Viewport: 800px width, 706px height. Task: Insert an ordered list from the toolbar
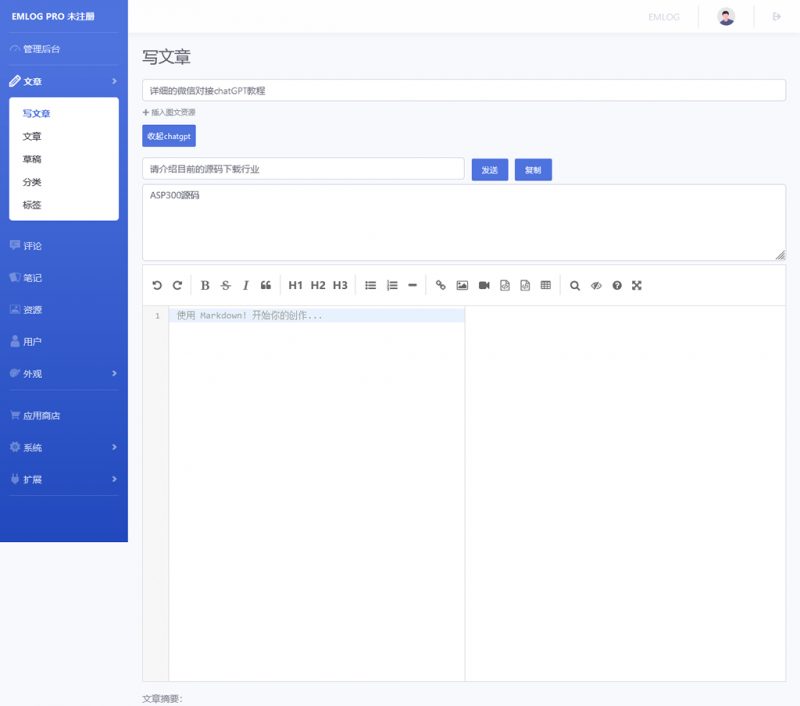click(x=391, y=285)
